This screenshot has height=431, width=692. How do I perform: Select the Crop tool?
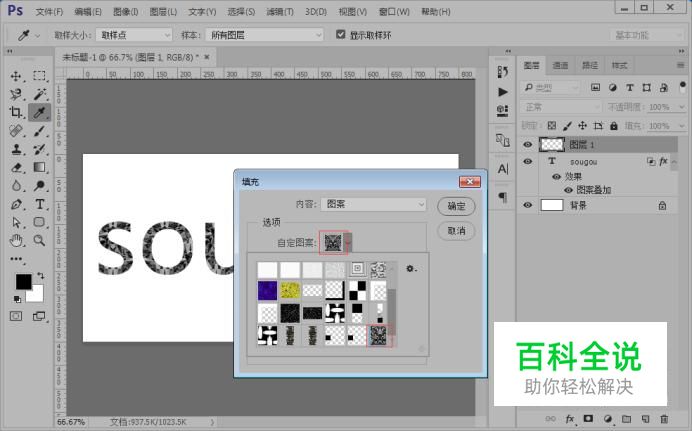tap(16, 112)
